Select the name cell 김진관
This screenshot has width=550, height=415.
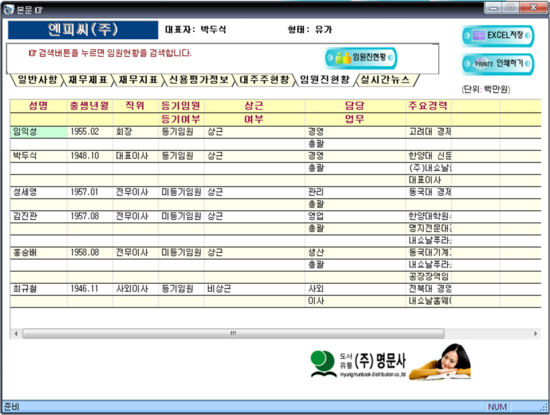point(39,216)
